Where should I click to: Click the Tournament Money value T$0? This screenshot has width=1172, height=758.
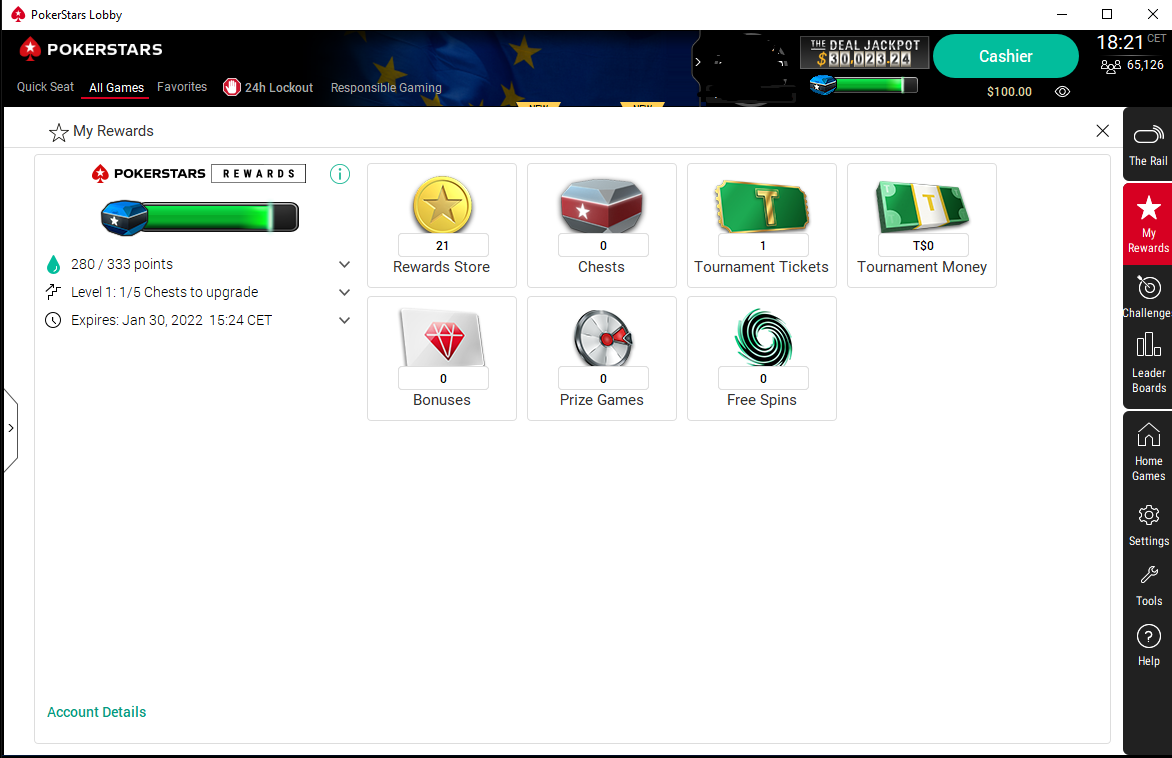pos(923,246)
